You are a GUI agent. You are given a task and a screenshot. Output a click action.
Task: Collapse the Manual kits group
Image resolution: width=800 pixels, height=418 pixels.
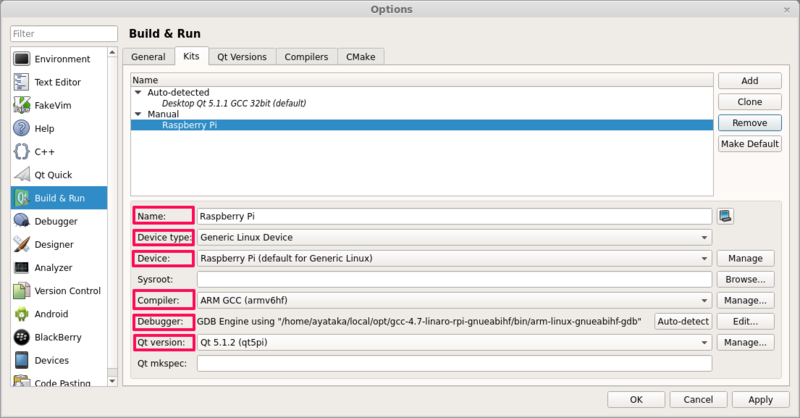pos(138,114)
